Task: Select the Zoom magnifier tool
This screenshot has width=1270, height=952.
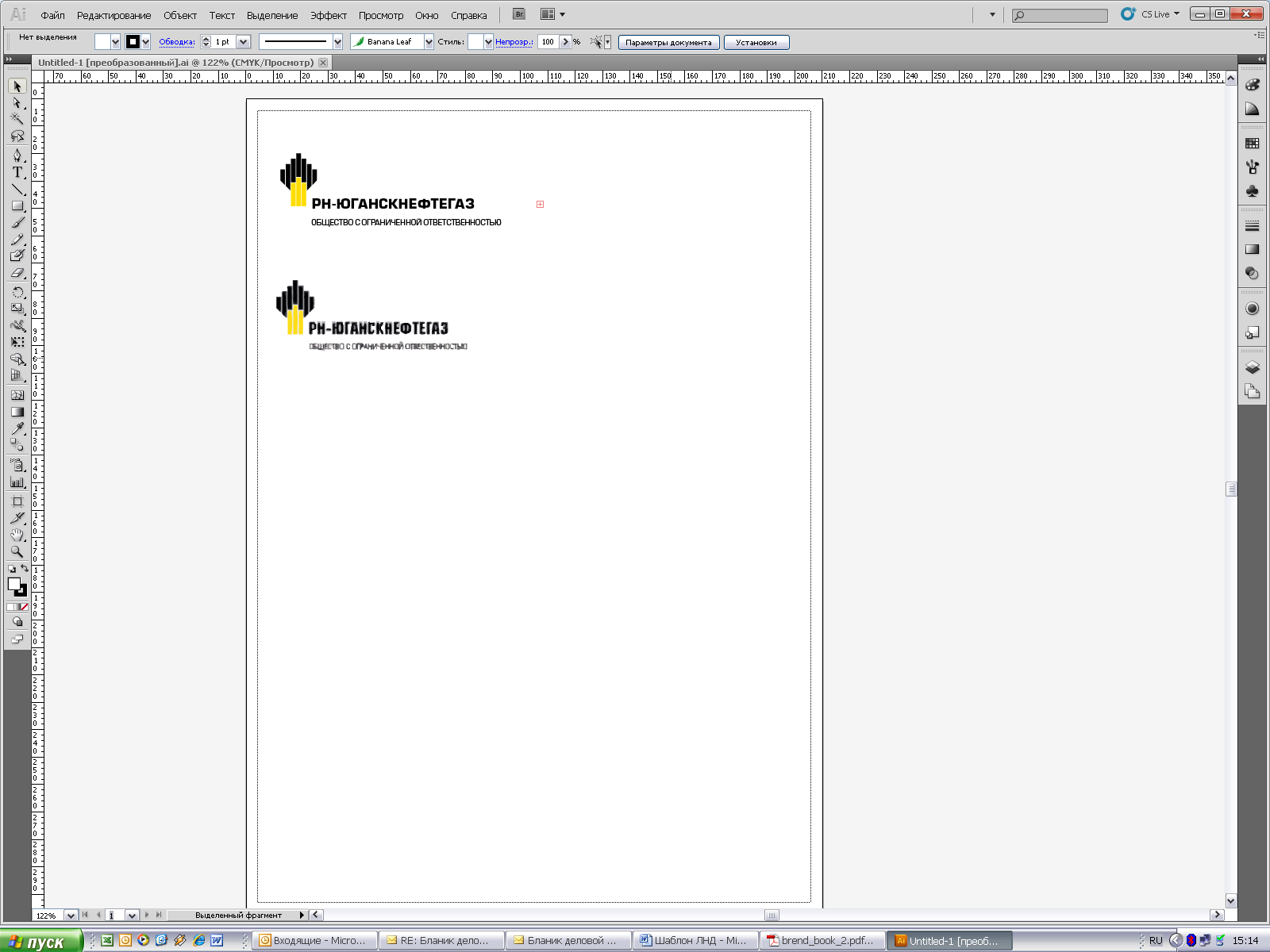Action: [17, 552]
